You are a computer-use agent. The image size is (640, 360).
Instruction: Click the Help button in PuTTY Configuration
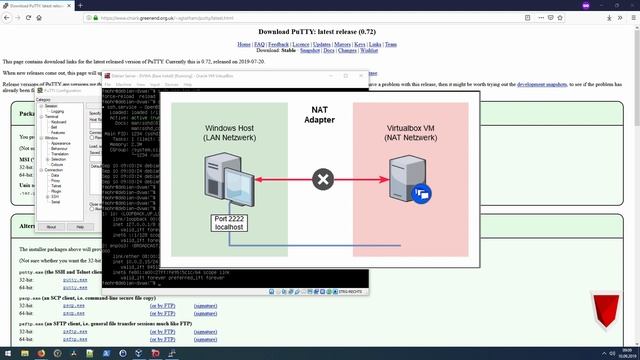pos(80,227)
